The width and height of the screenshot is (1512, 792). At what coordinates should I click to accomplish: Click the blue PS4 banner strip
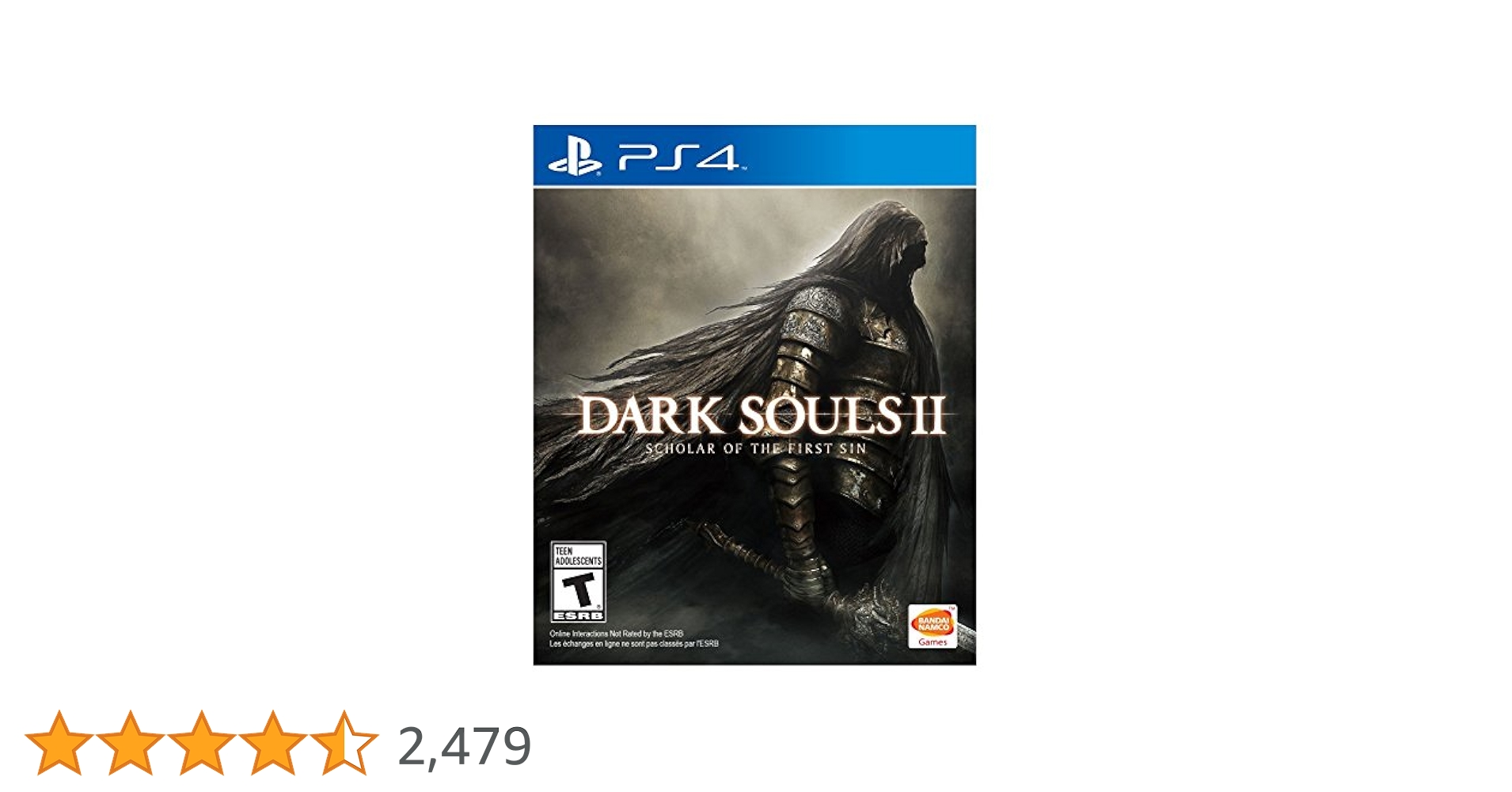coord(754,155)
